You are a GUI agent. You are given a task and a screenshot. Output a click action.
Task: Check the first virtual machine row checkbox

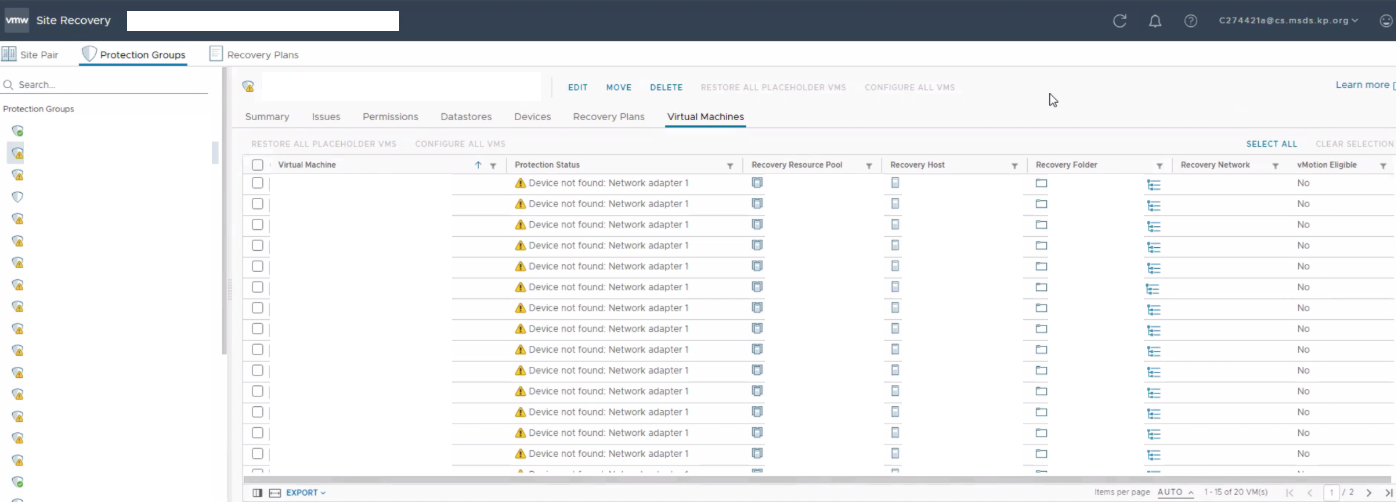(x=258, y=183)
